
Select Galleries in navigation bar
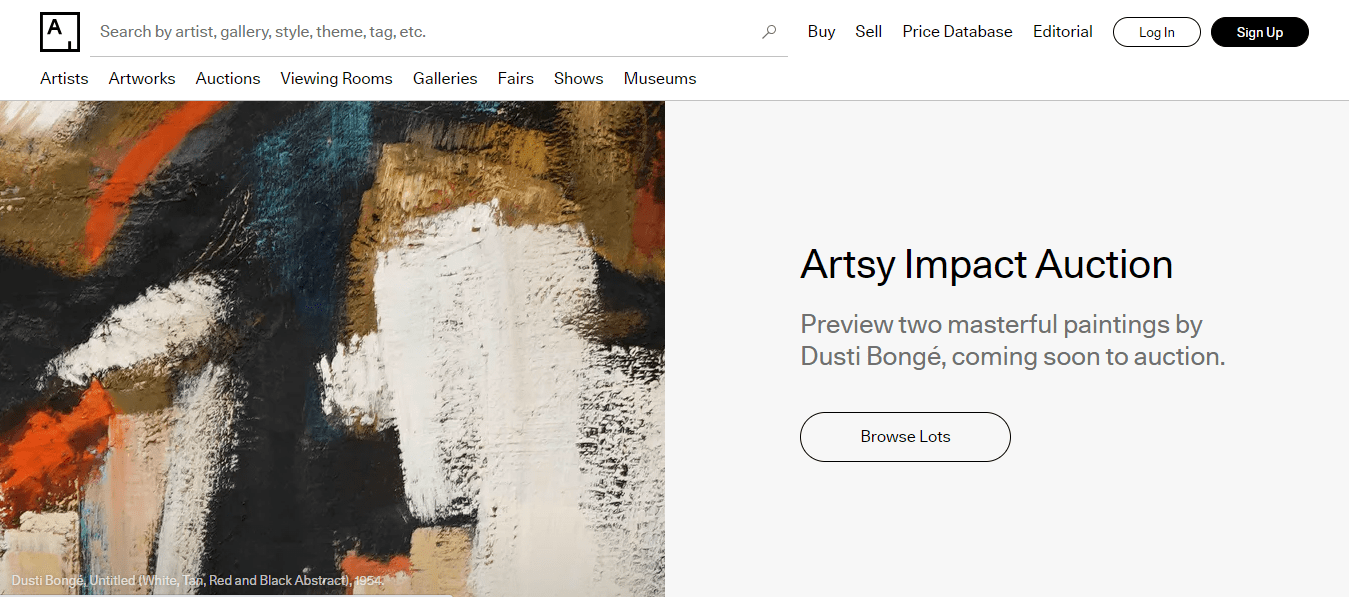445,78
